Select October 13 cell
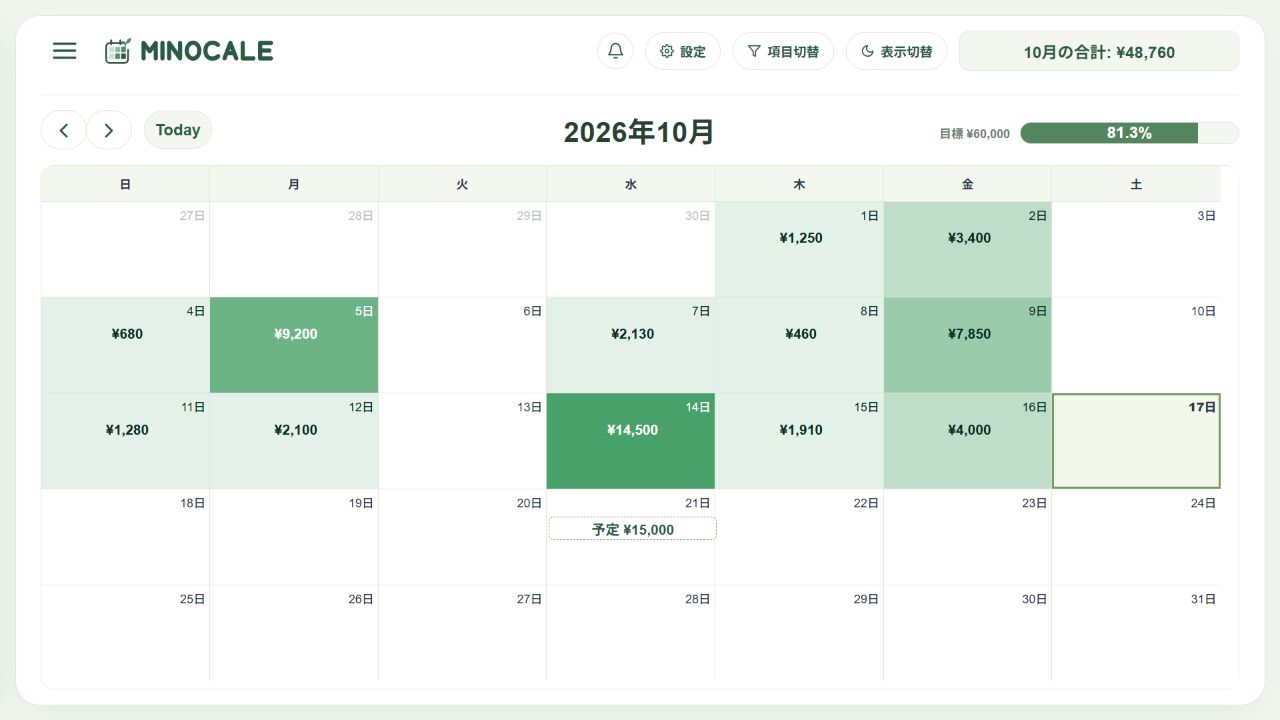The height and width of the screenshot is (720, 1280). [x=462, y=441]
